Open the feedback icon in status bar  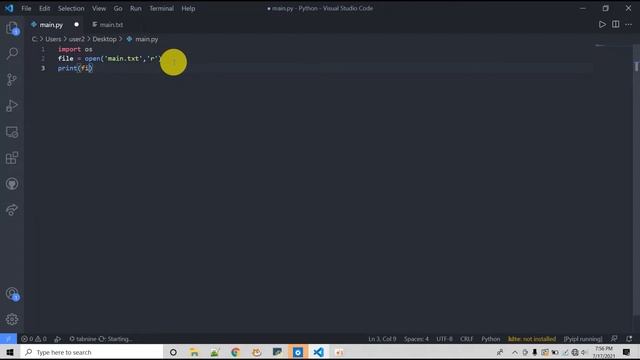point(614,339)
